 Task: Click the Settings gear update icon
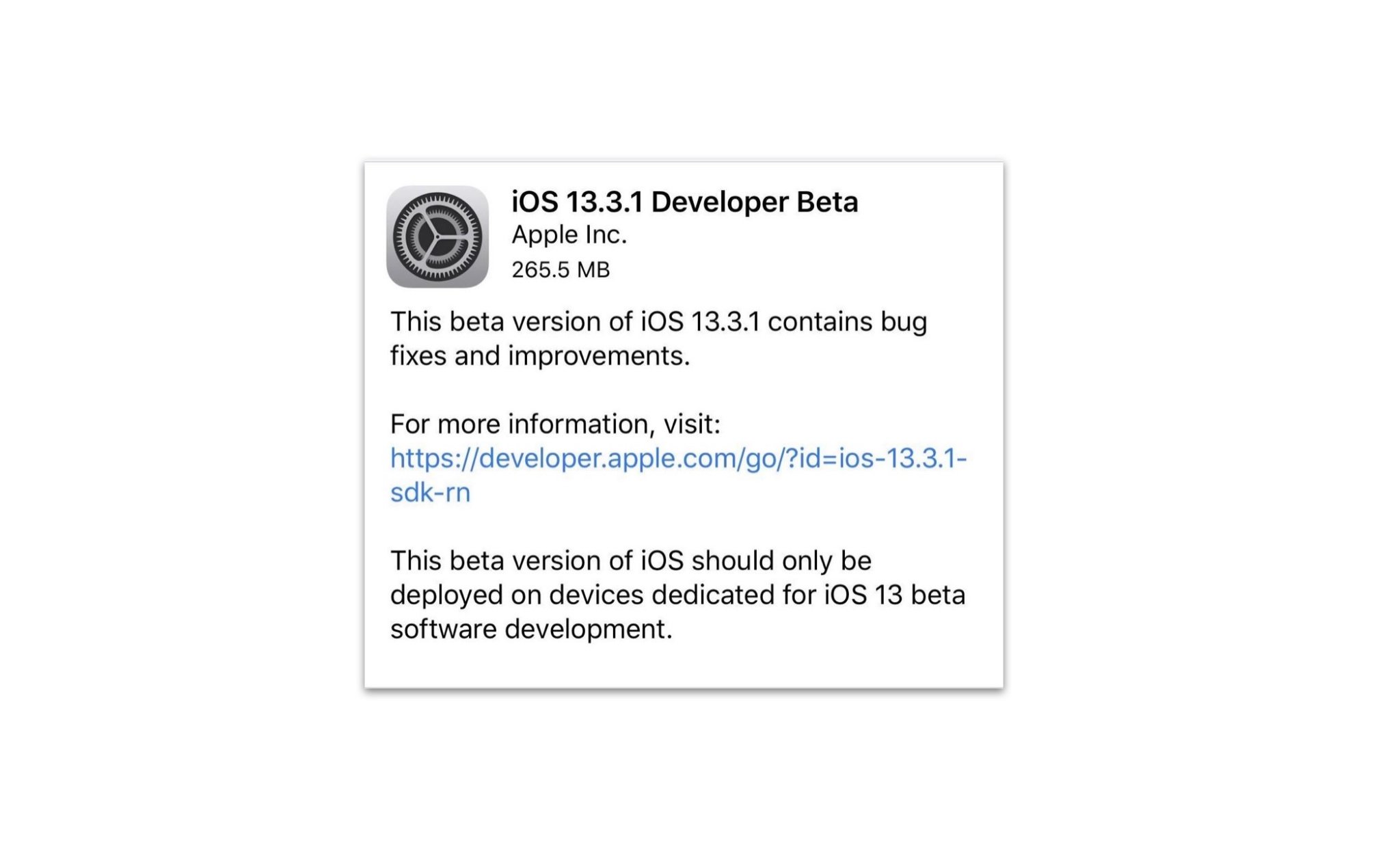coord(437,237)
